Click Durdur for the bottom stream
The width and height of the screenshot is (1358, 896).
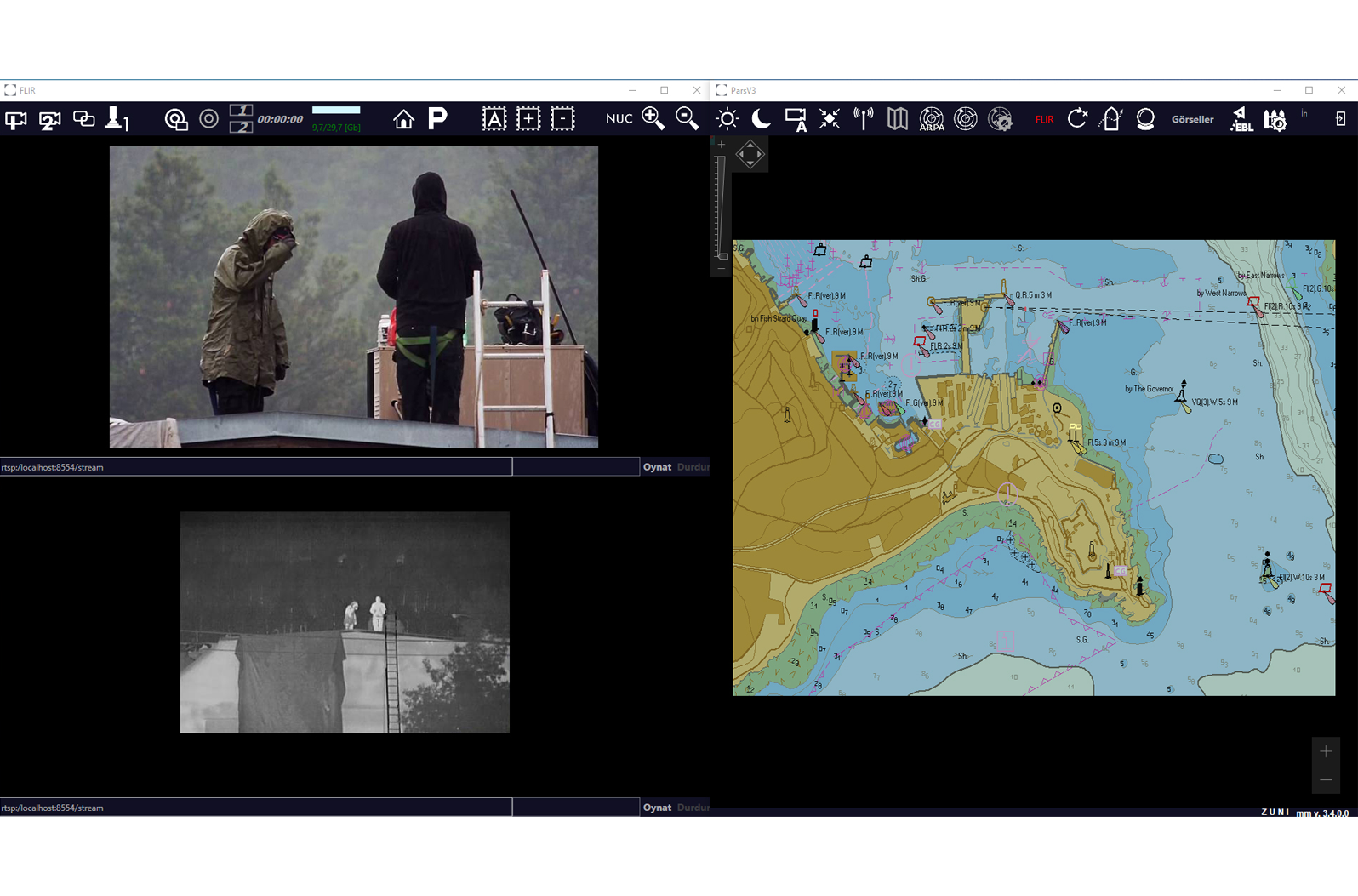pyautogui.click(x=693, y=808)
